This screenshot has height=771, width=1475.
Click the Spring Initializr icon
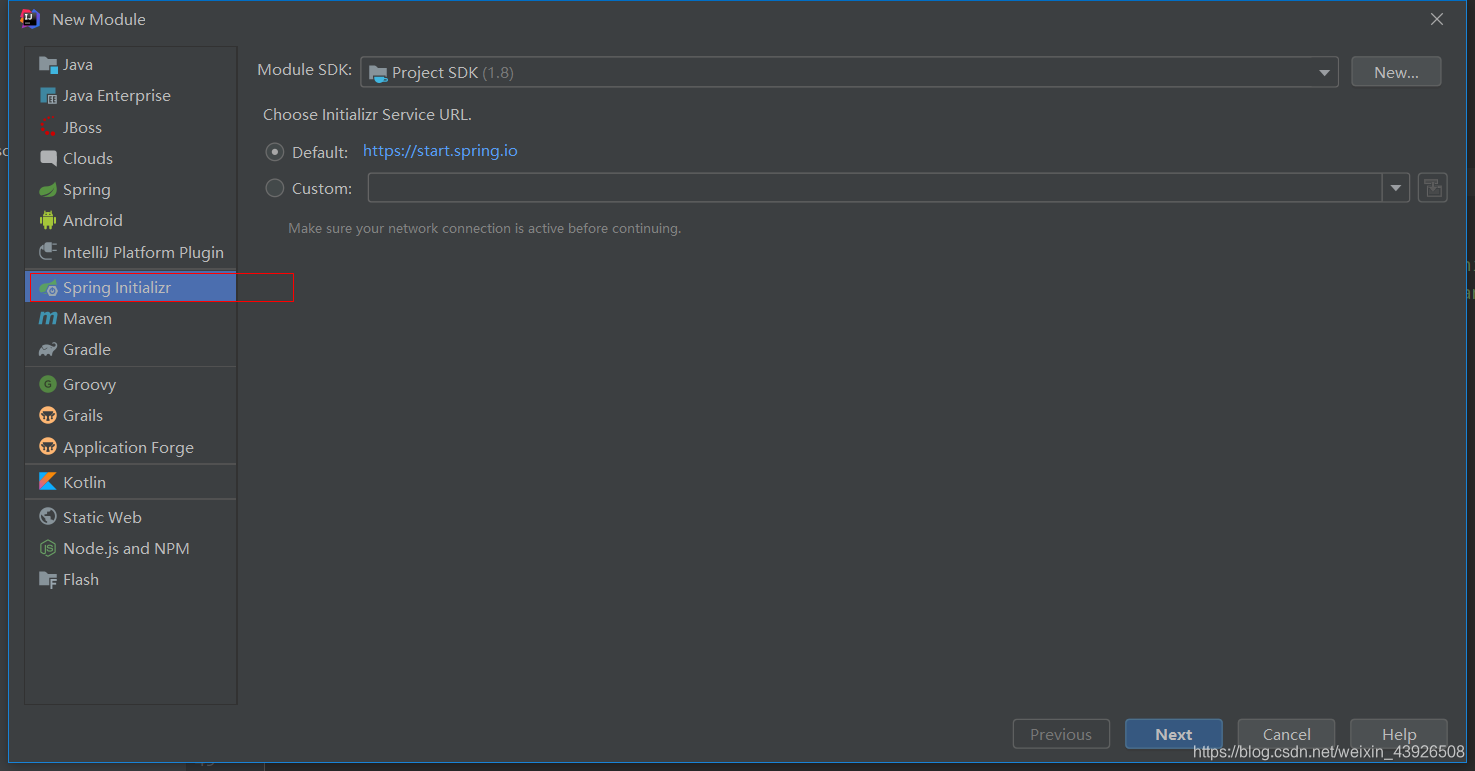click(x=48, y=288)
